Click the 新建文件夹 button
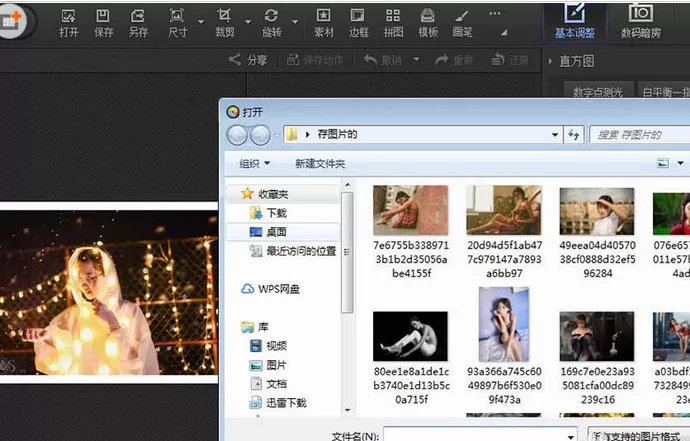The height and width of the screenshot is (441, 690). pos(320,164)
